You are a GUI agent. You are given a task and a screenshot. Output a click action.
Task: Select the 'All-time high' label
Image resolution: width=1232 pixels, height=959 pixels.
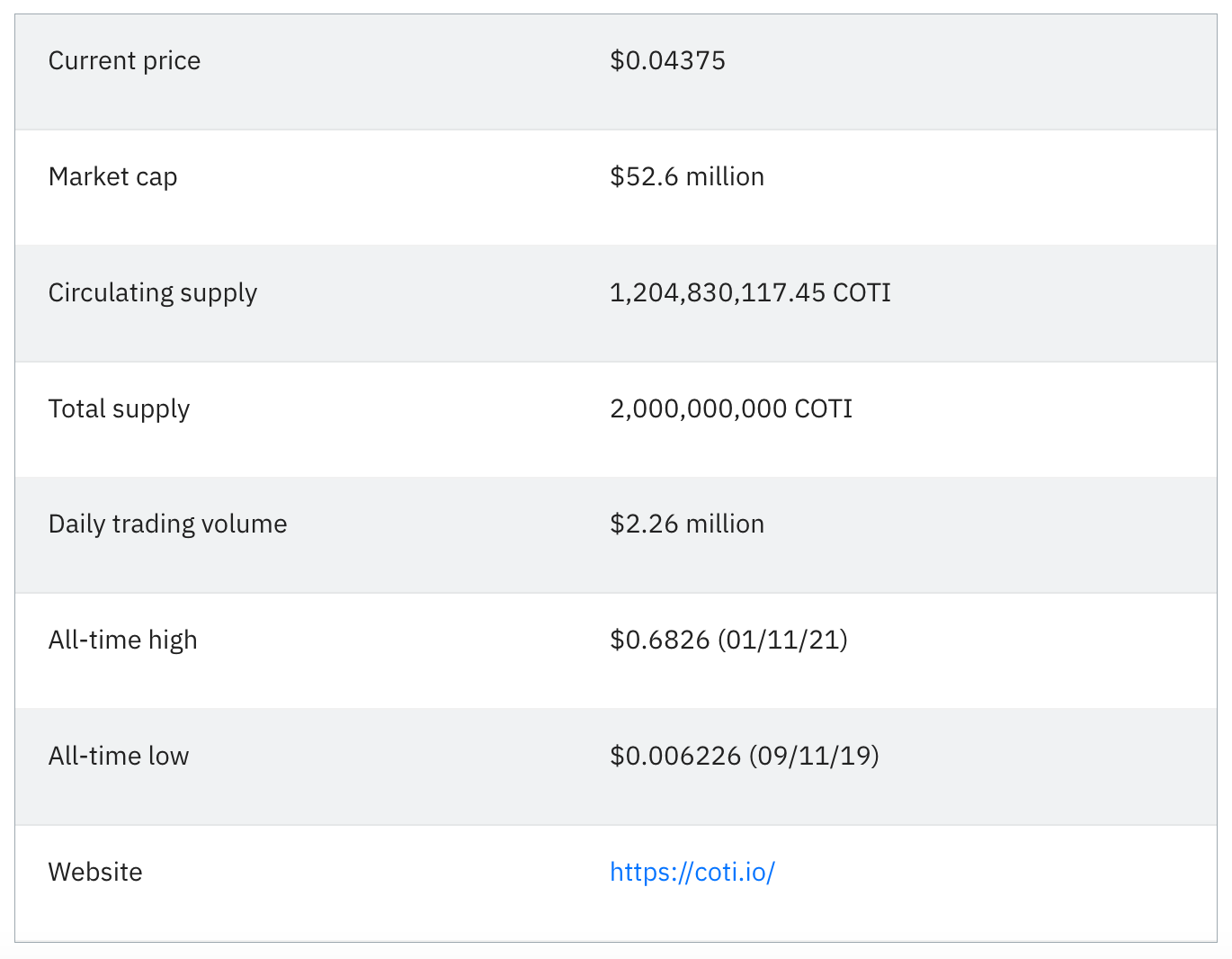(x=122, y=640)
